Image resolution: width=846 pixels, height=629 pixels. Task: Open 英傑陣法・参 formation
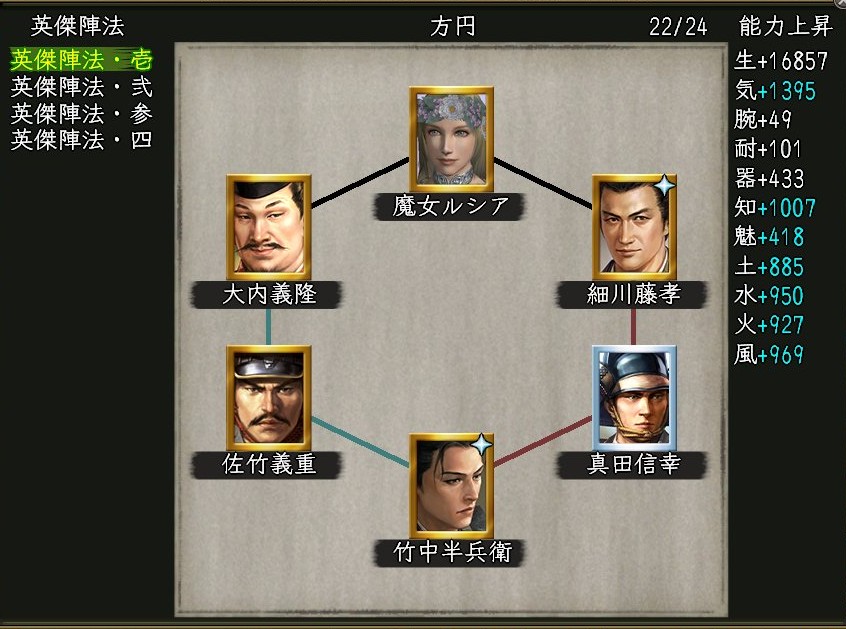81,113
